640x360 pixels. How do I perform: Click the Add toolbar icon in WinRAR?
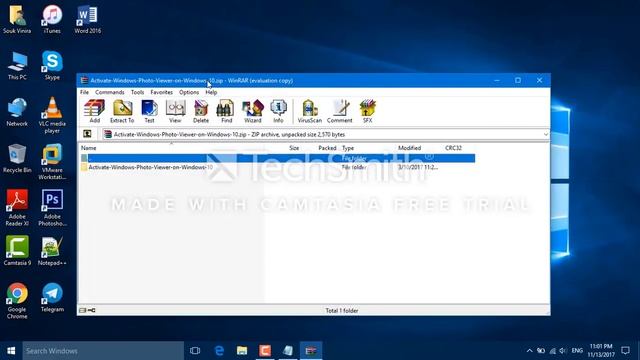click(94, 111)
